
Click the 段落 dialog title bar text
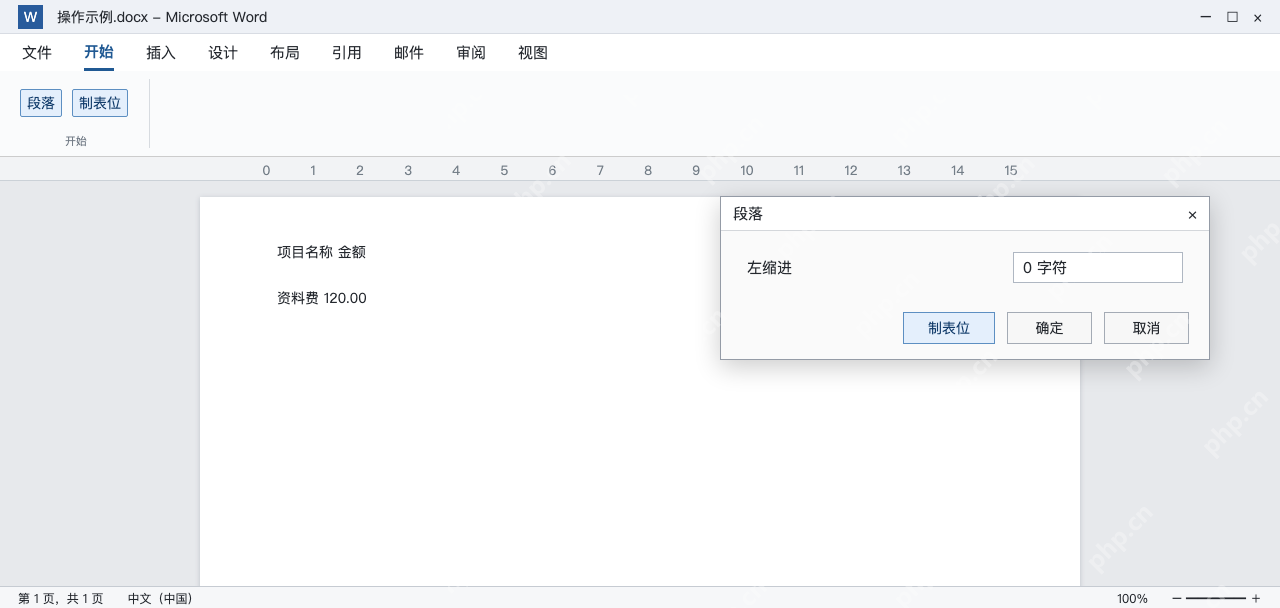click(748, 214)
